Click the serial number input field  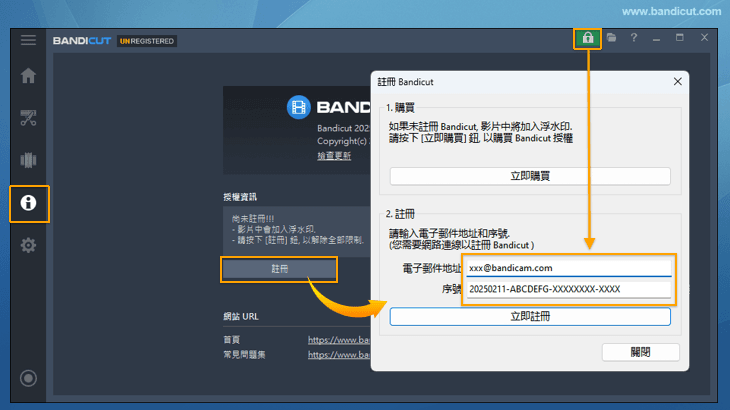pyautogui.click(x=568, y=289)
